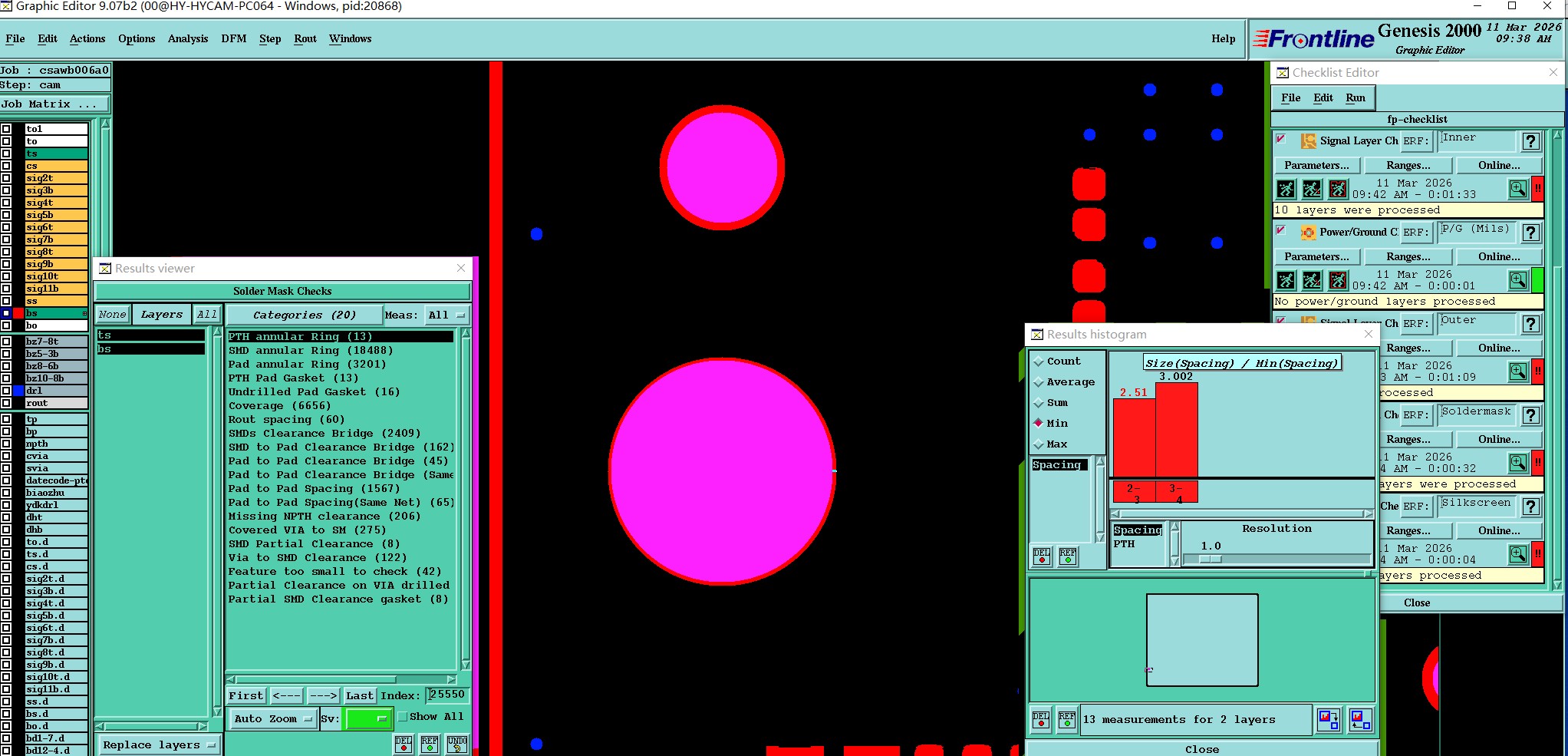The image size is (1568, 756).
Task: Open File menu in main menubar
Action: 15,39
